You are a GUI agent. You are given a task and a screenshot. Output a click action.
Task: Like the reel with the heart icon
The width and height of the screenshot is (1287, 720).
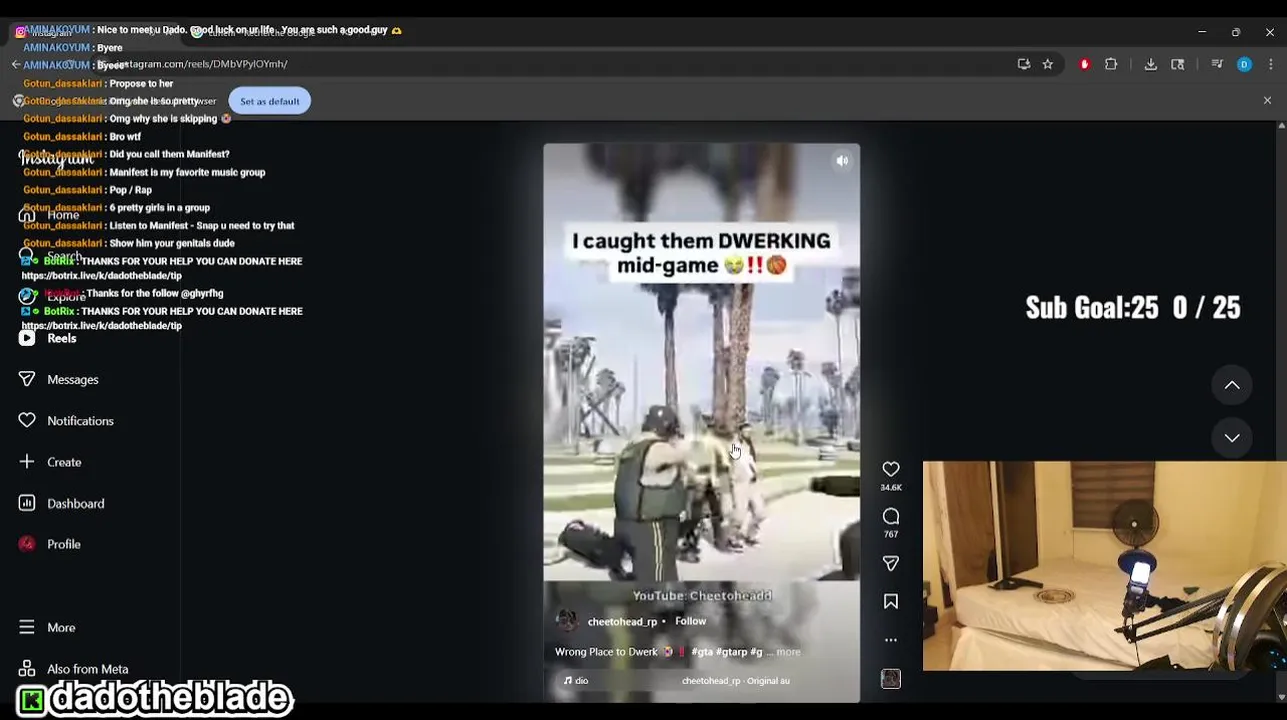click(890, 469)
